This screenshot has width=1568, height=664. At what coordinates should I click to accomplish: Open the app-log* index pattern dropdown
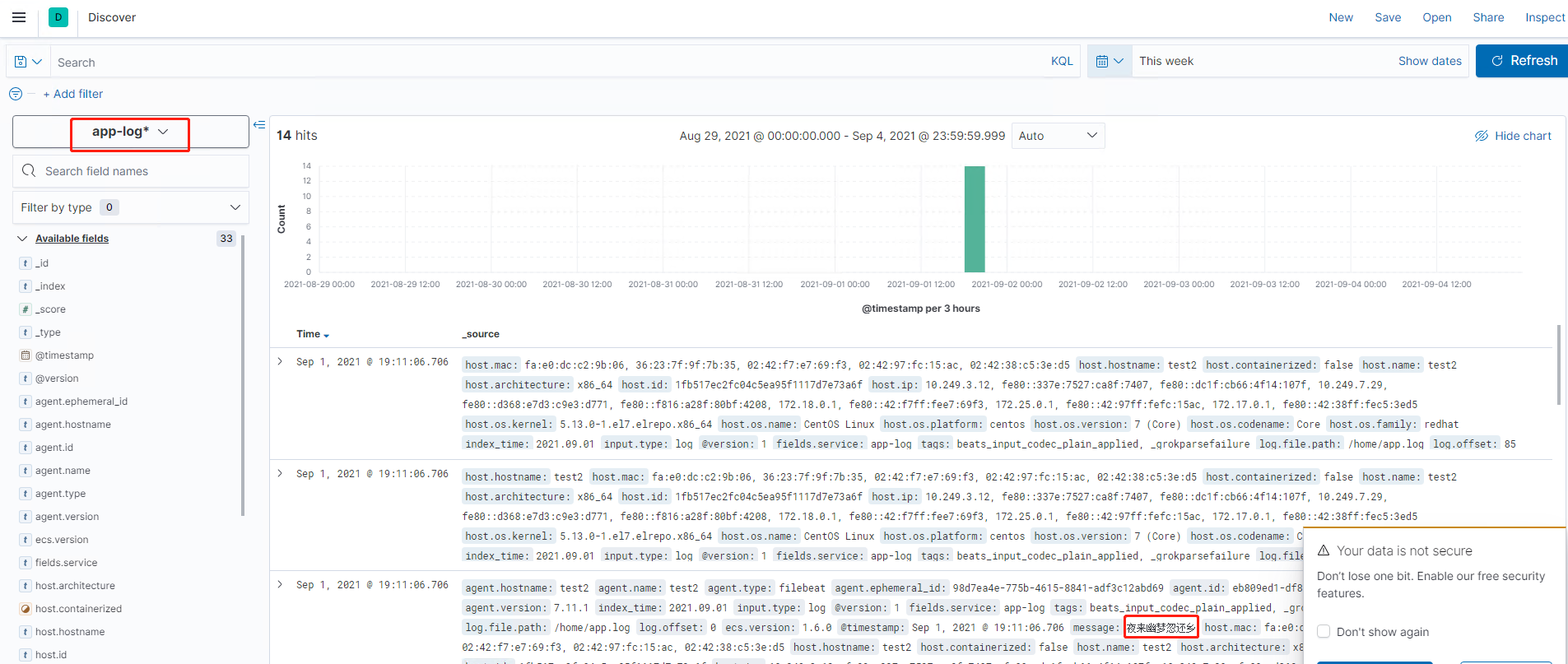tap(130, 132)
